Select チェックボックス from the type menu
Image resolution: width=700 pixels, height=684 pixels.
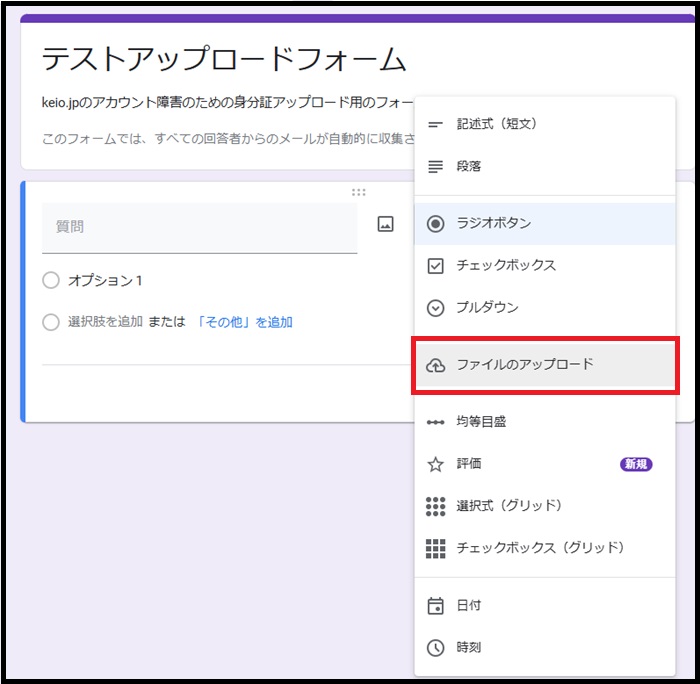coord(506,266)
